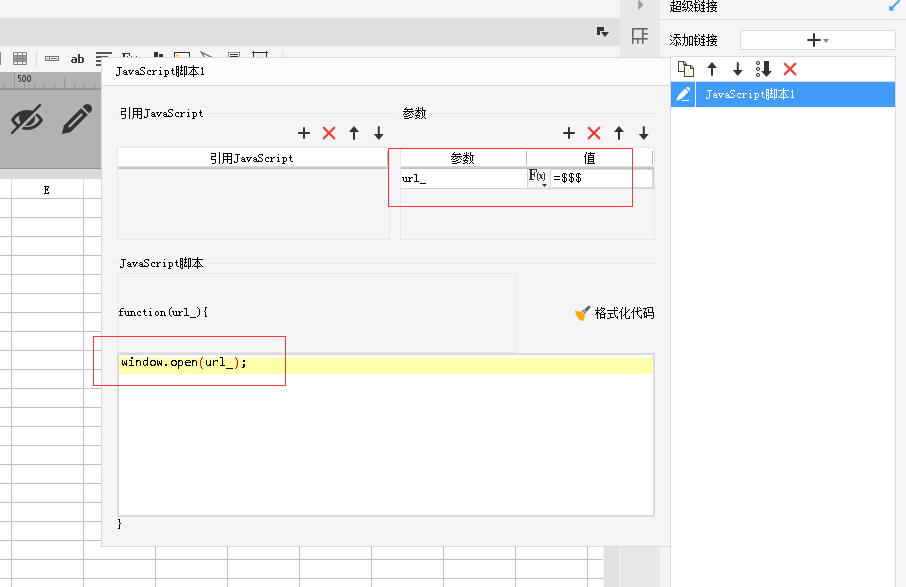Screen dimensions: 906x587
Task: Toggle the hidden-eye visibility icon
Action: click(27, 119)
